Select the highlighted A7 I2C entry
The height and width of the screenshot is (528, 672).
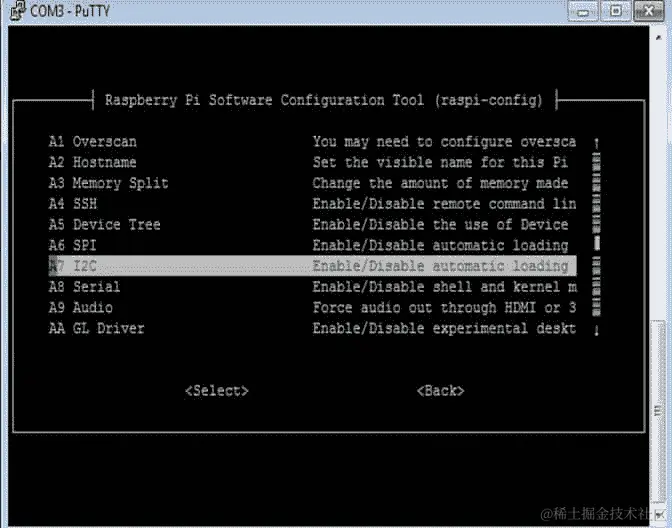[312, 266]
